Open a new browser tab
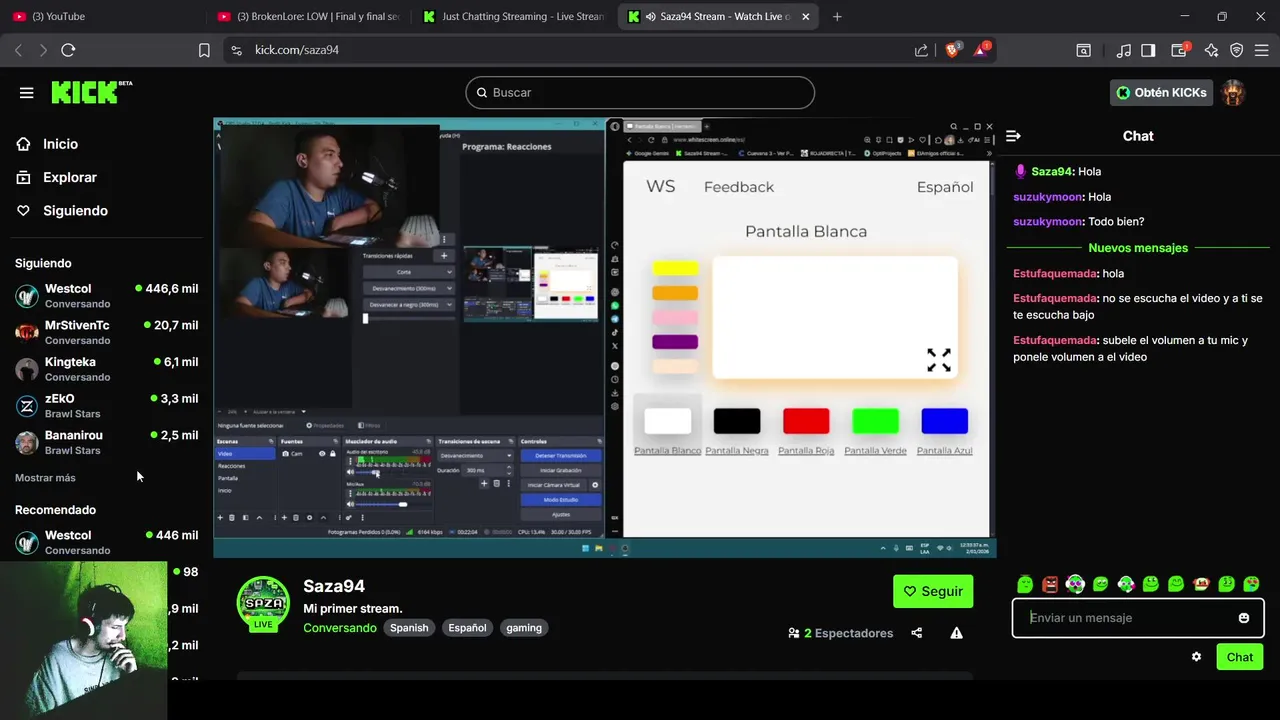 pos(837,16)
